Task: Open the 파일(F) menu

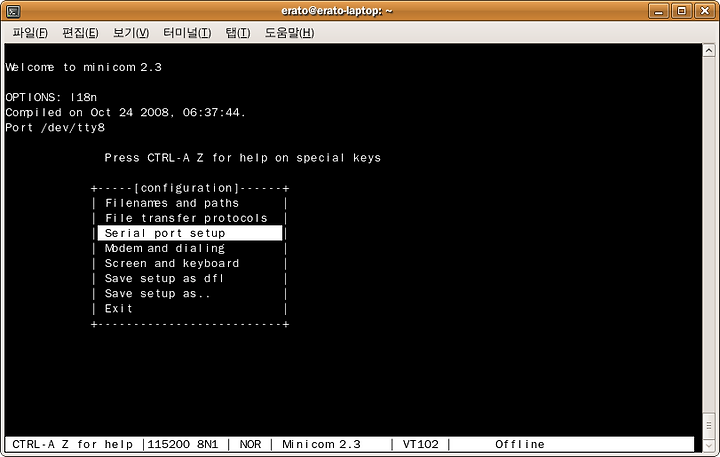Action: [30, 33]
